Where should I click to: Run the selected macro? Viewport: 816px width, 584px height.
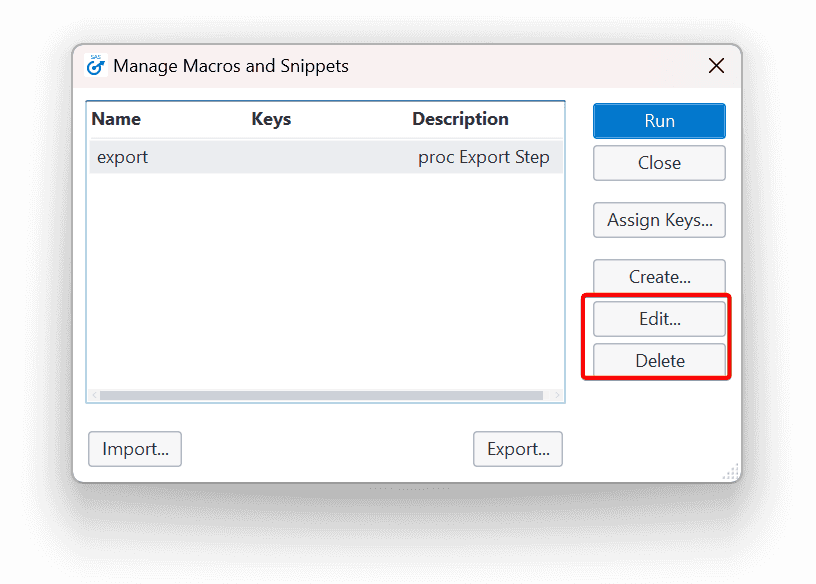(x=659, y=120)
